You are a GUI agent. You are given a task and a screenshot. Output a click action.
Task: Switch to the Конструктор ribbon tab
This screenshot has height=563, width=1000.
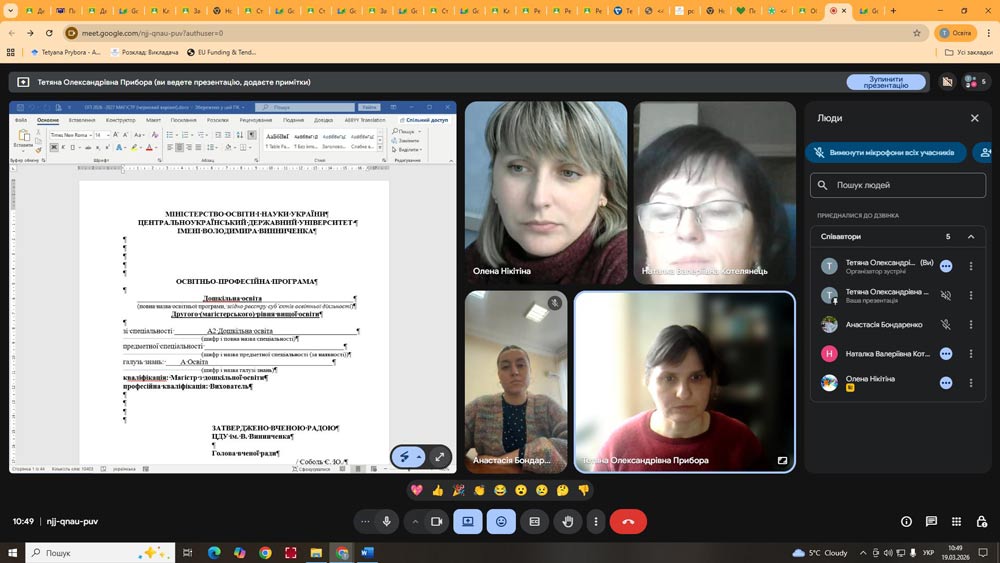point(120,120)
